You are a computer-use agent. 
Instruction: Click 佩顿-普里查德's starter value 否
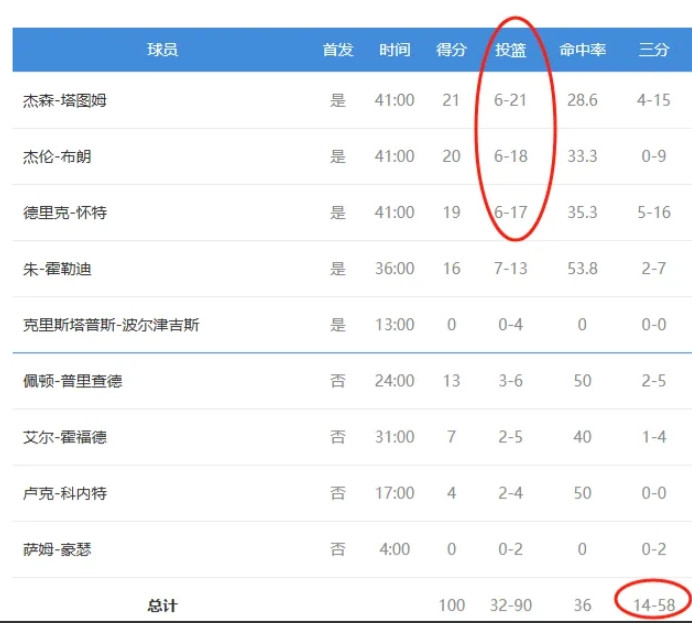pyautogui.click(x=338, y=380)
